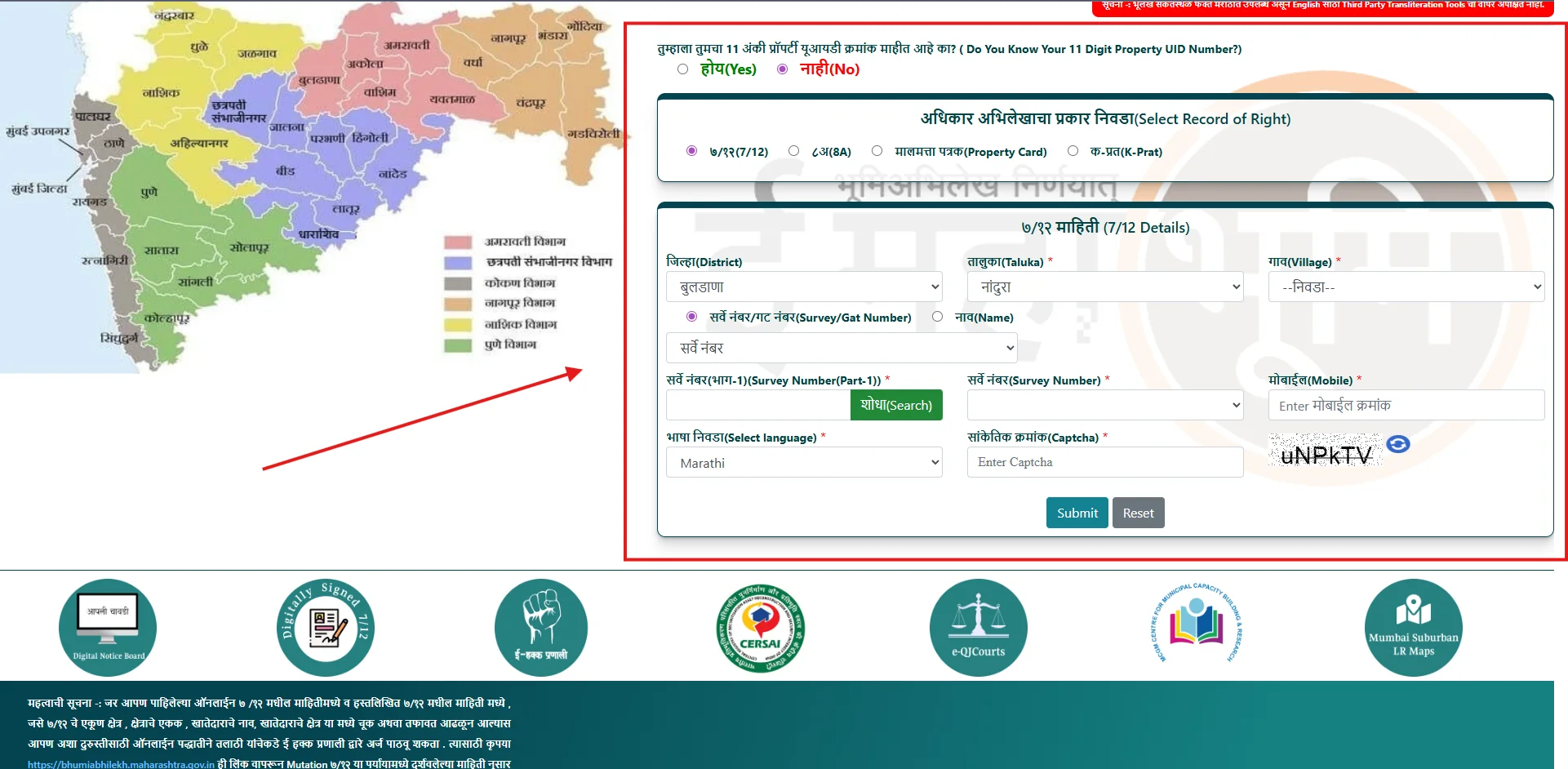Click the Submit button
The width and height of the screenshot is (1568, 769).
1077,513
